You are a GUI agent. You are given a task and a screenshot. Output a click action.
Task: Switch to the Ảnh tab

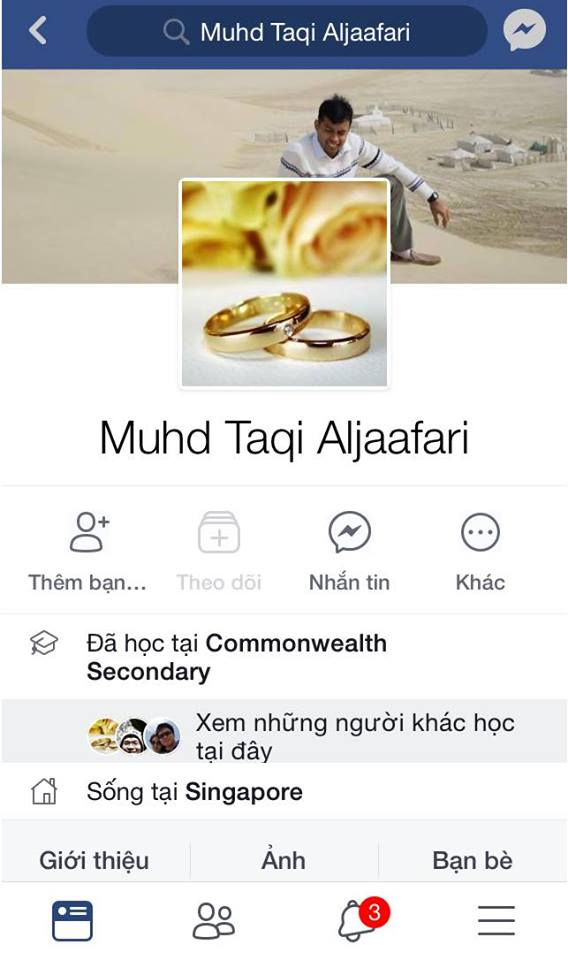click(x=283, y=860)
